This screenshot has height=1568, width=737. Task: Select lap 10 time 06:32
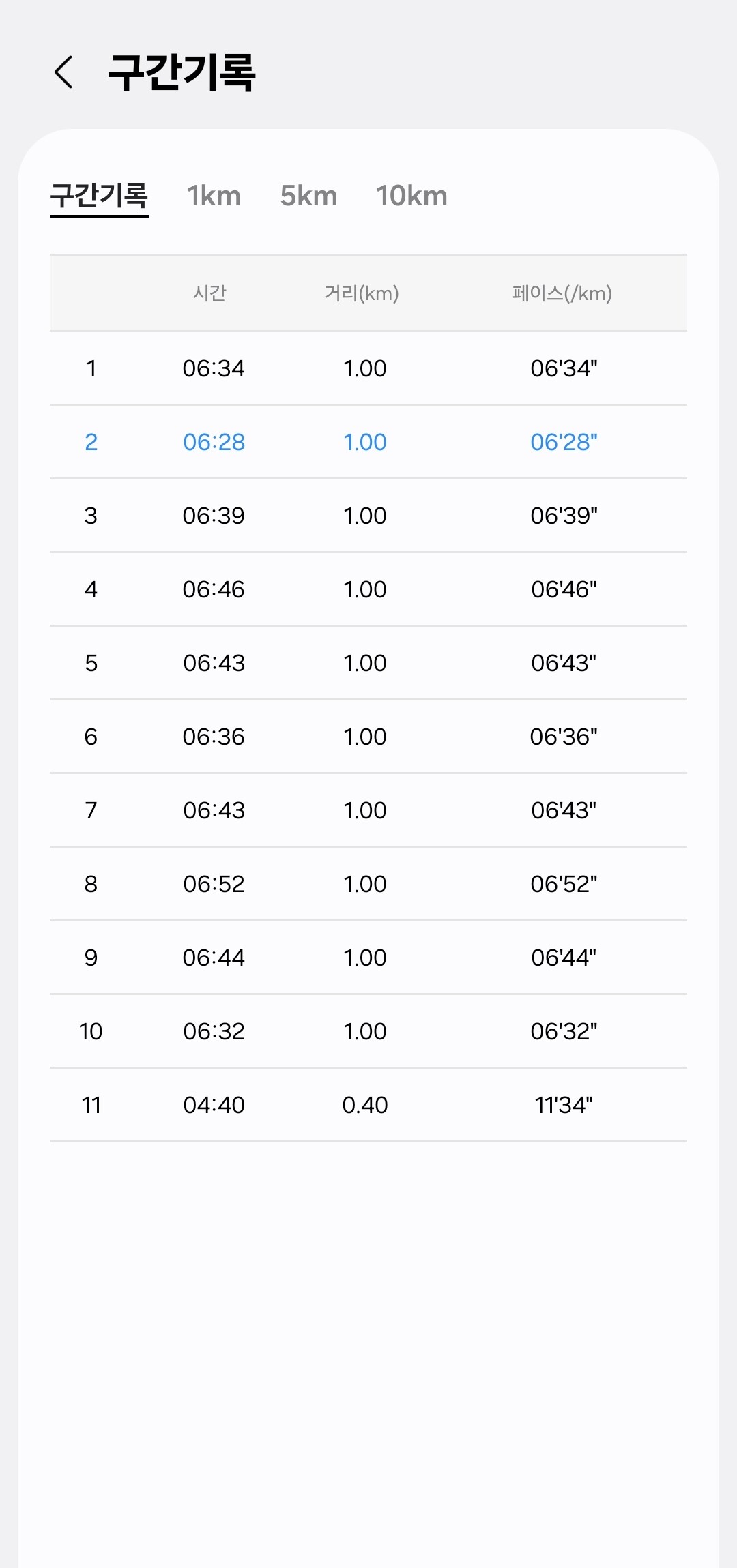(x=214, y=1031)
